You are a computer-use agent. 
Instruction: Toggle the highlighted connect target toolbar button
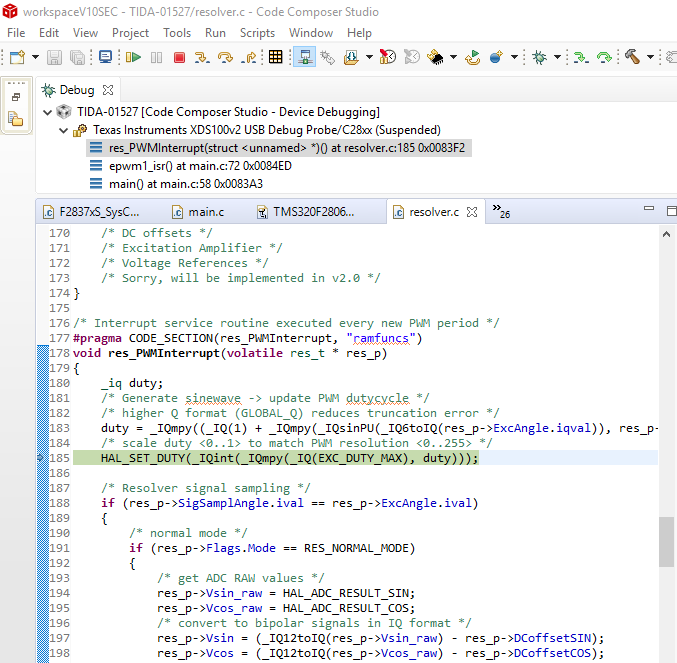pyautogui.click(x=303, y=58)
